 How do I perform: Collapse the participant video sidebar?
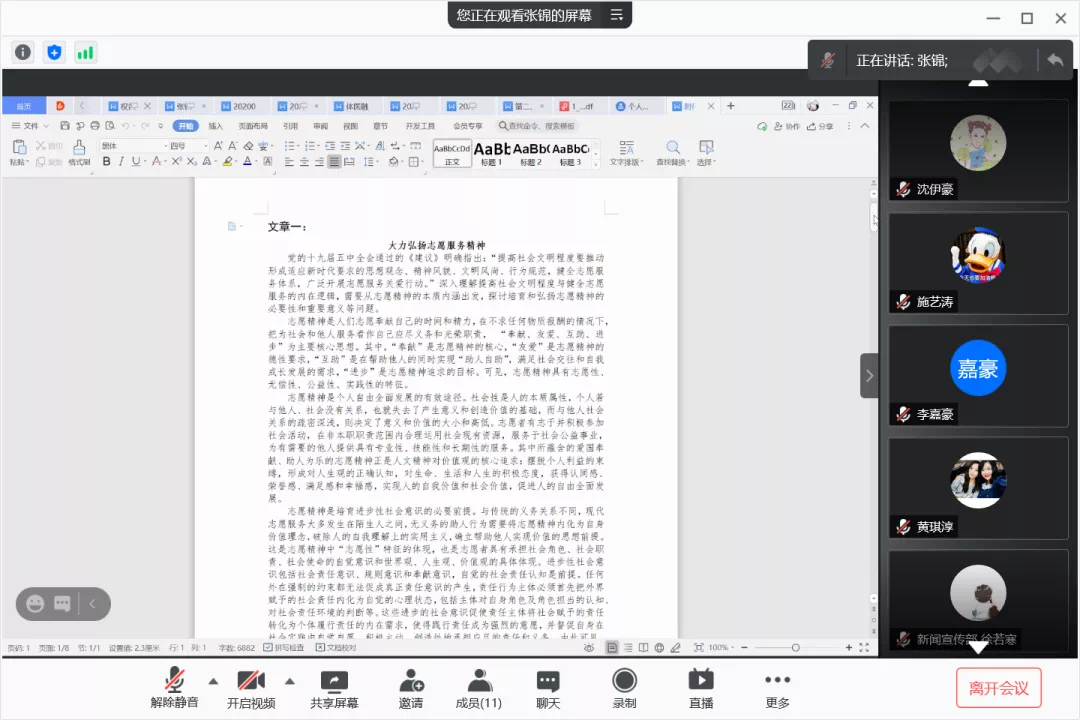[x=869, y=376]
